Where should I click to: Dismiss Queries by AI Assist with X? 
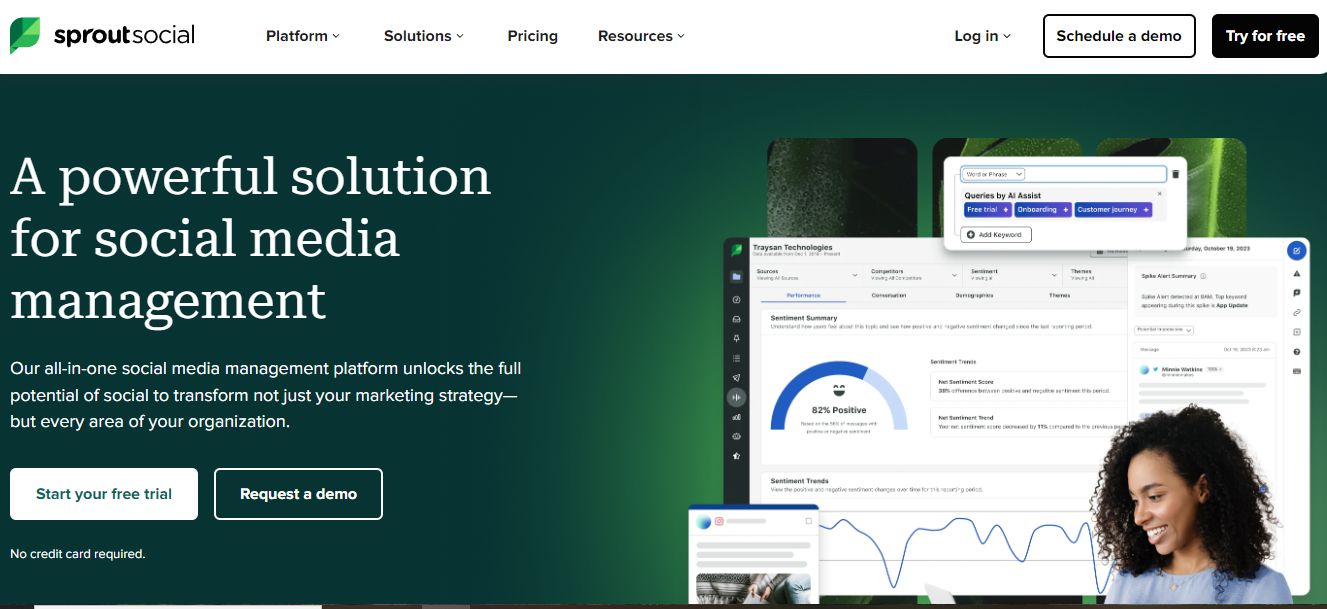tap(1160, 194)
